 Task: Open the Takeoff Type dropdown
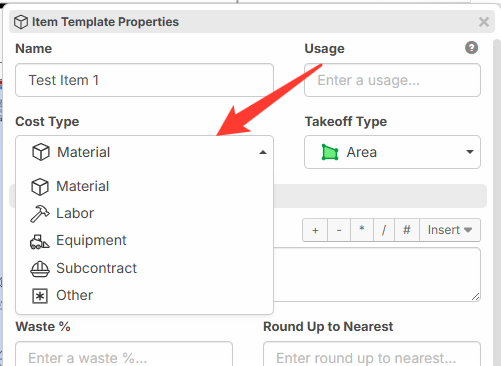point(392,152)
